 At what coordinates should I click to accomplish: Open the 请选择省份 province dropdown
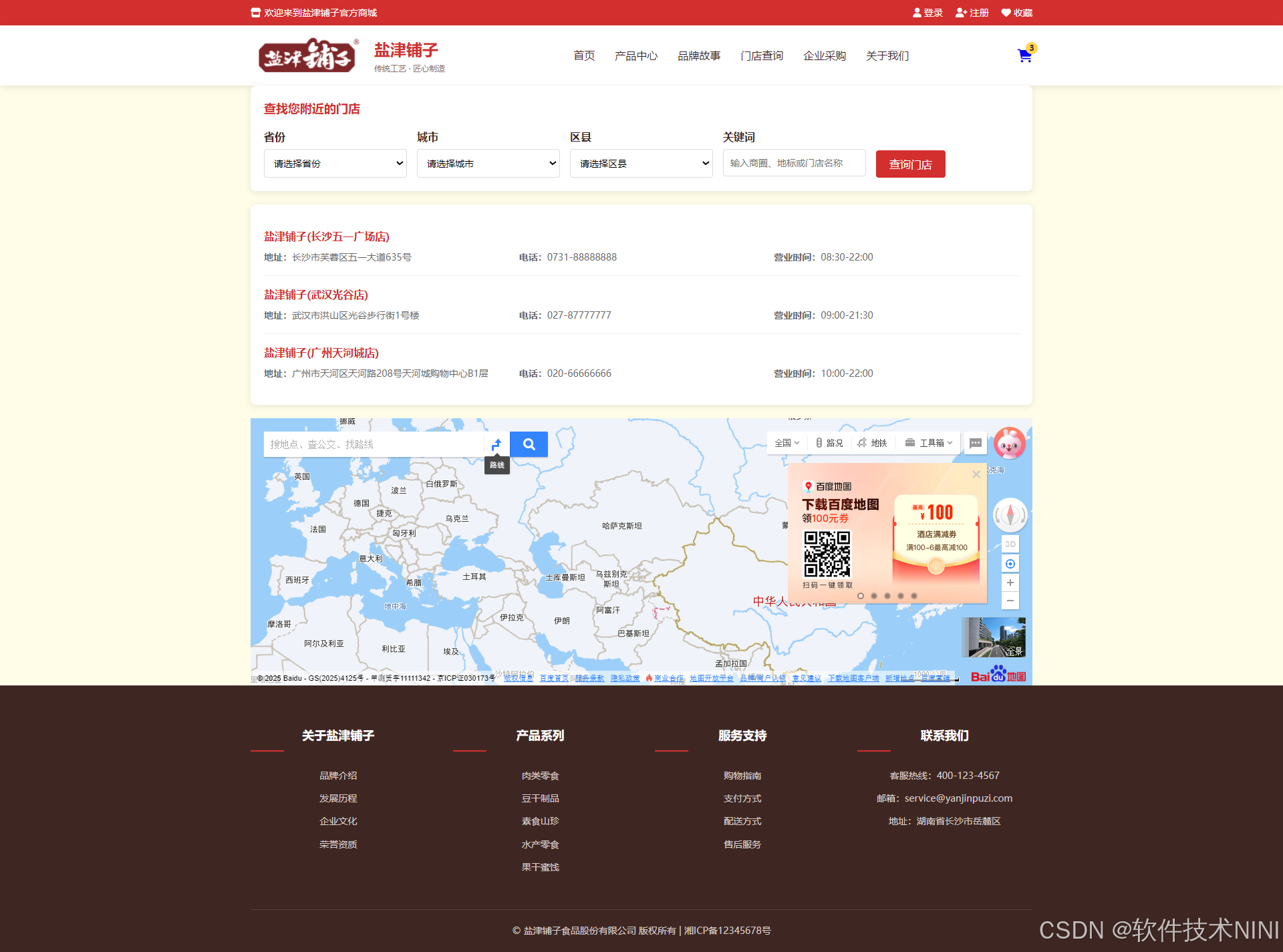pyautogui.click(x=335, y=164)
